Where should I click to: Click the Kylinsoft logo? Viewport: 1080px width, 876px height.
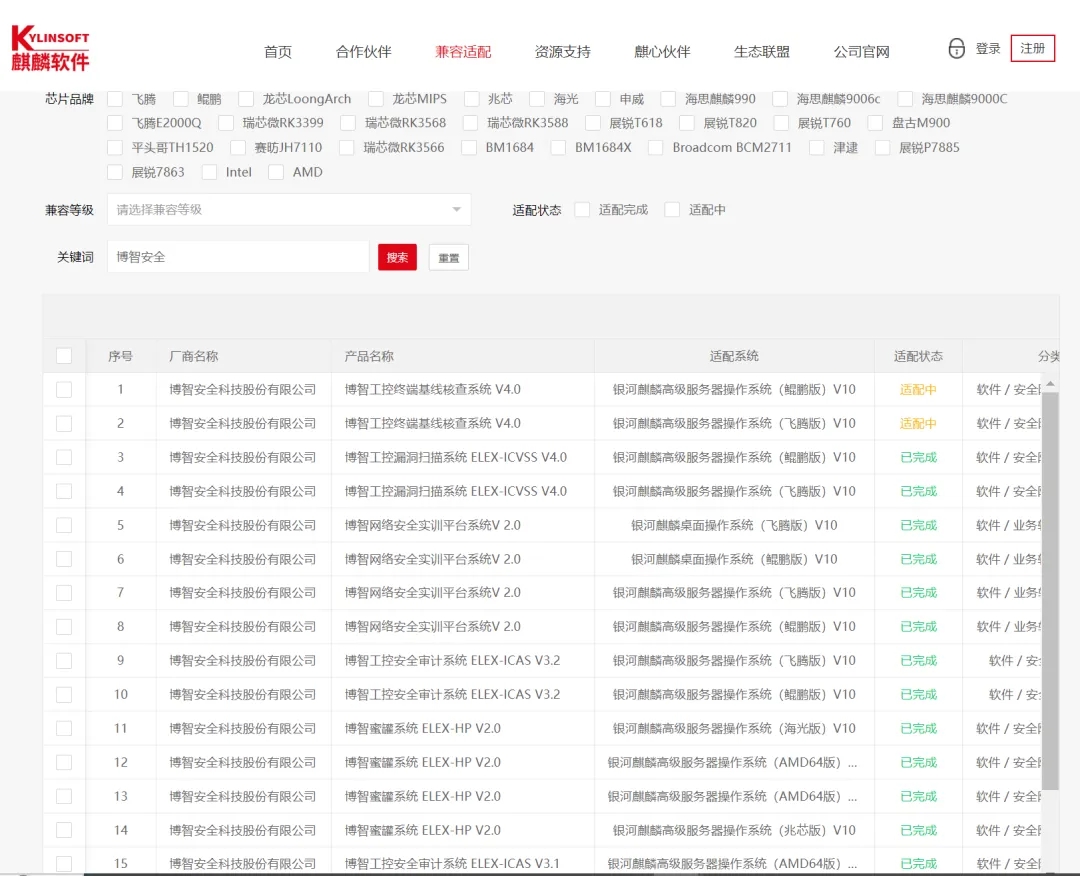point(50,48)
